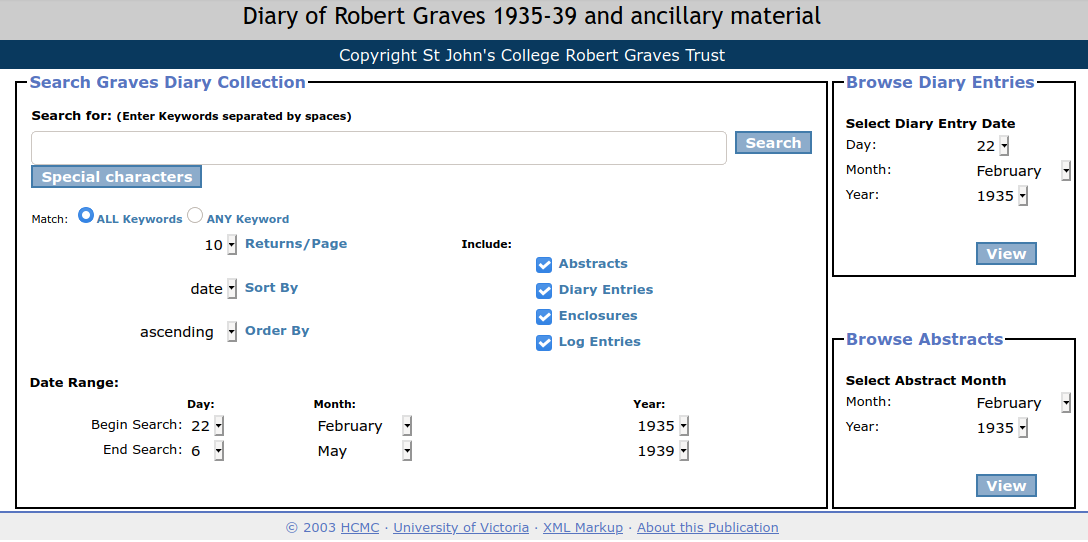Toggle the Diary Entries checkbox
The image size is (1088, 542).
(x=544, y=291)
